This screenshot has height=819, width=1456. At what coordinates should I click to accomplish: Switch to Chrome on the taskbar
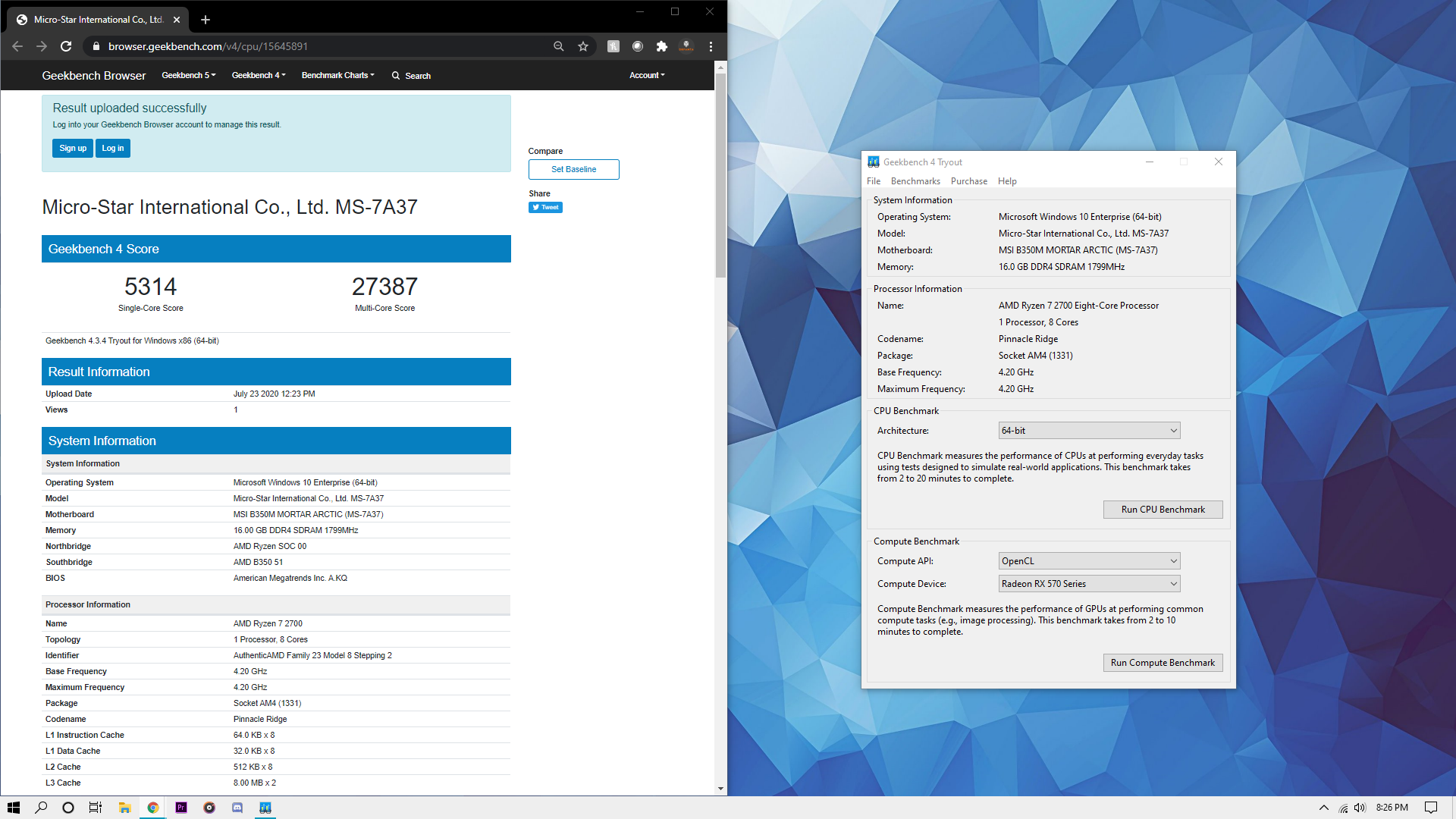tap(153, 808)
